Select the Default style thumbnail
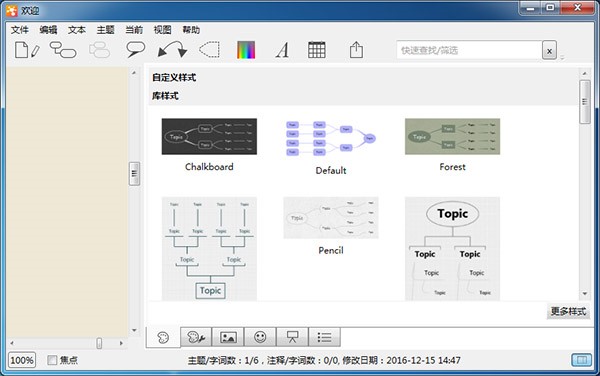 coord(331,138)
